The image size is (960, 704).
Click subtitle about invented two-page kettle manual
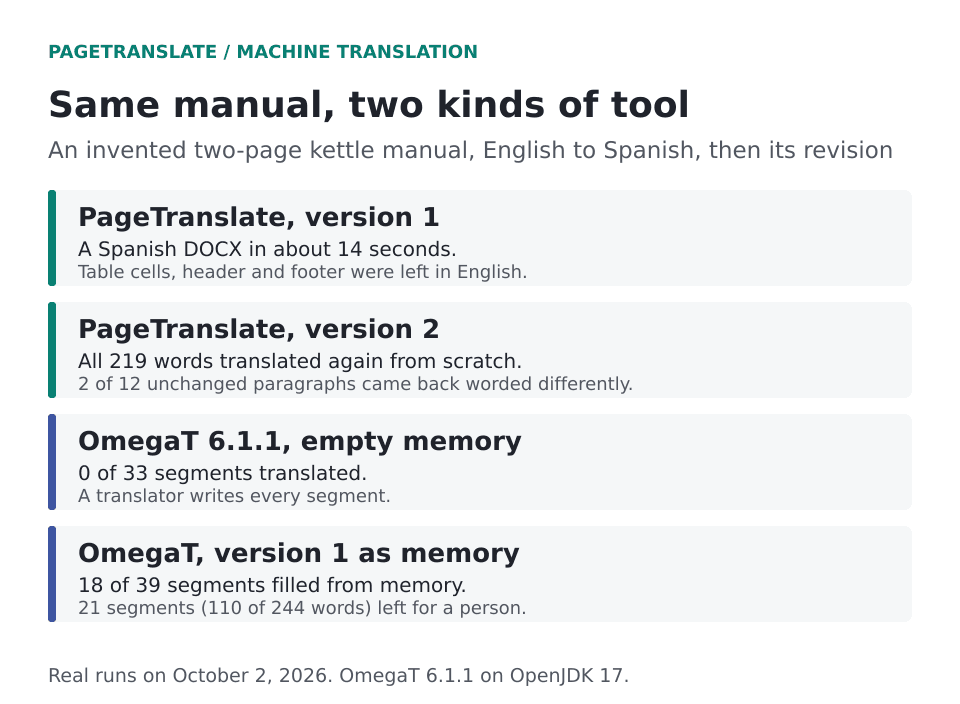tap(470, 151)
